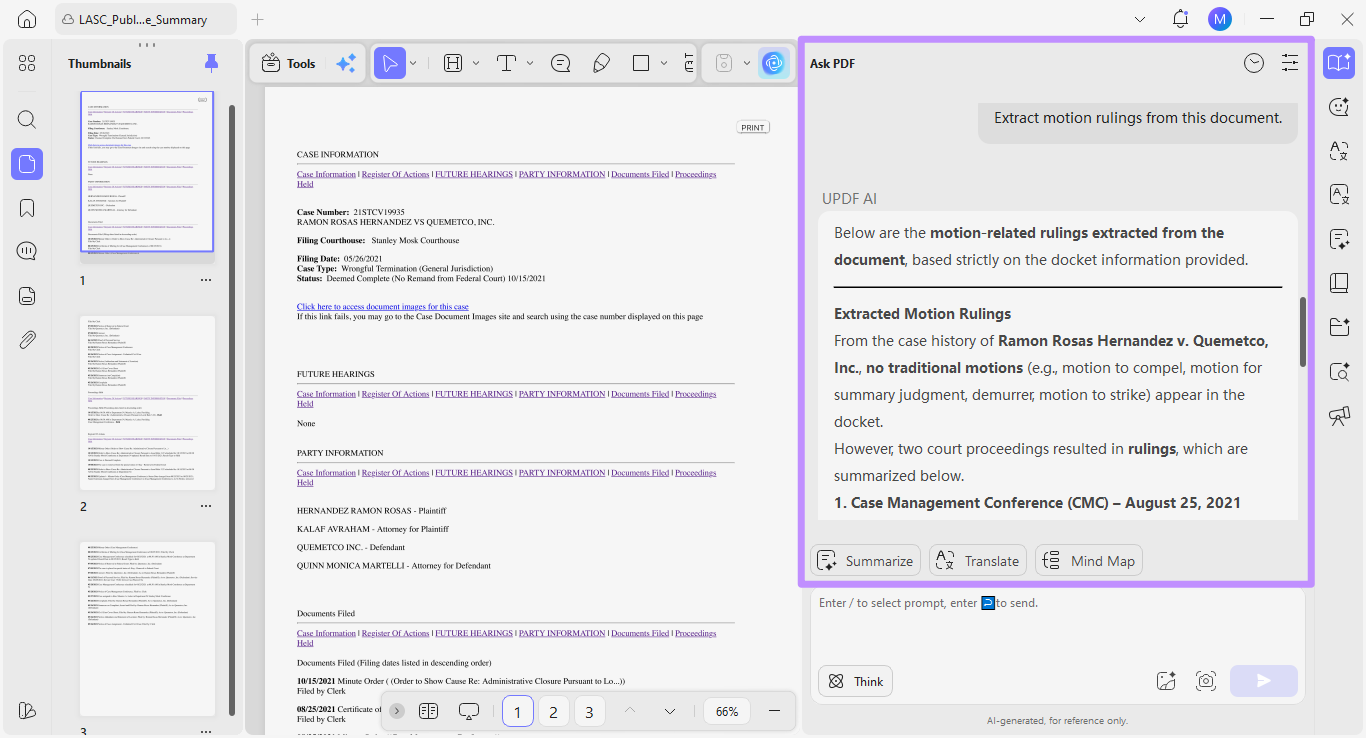
Task: Expand the bottom bar with the arrow
Action: (x=397, y=711)
